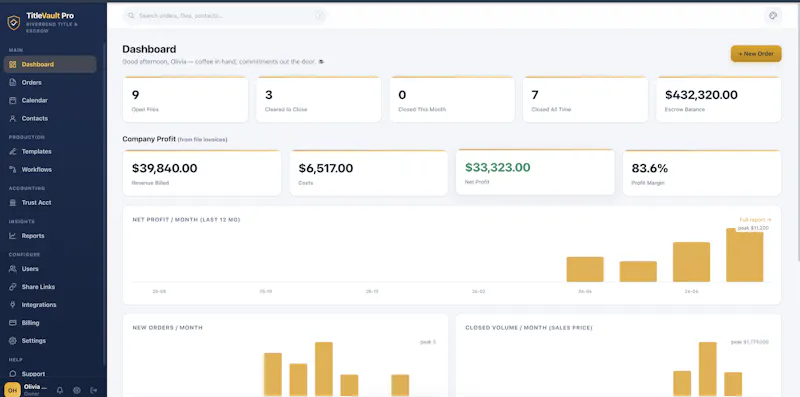This screenshot has width=800, height=397.
Task: Click the Profit Margin 83.6% card
Action: (702, 173)
